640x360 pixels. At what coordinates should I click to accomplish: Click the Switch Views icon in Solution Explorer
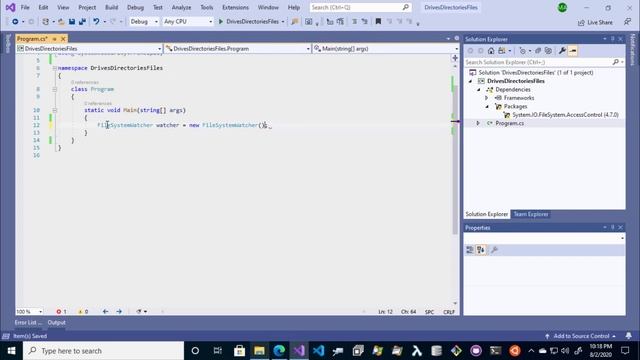pyautogui.click(x=502, y=51)
